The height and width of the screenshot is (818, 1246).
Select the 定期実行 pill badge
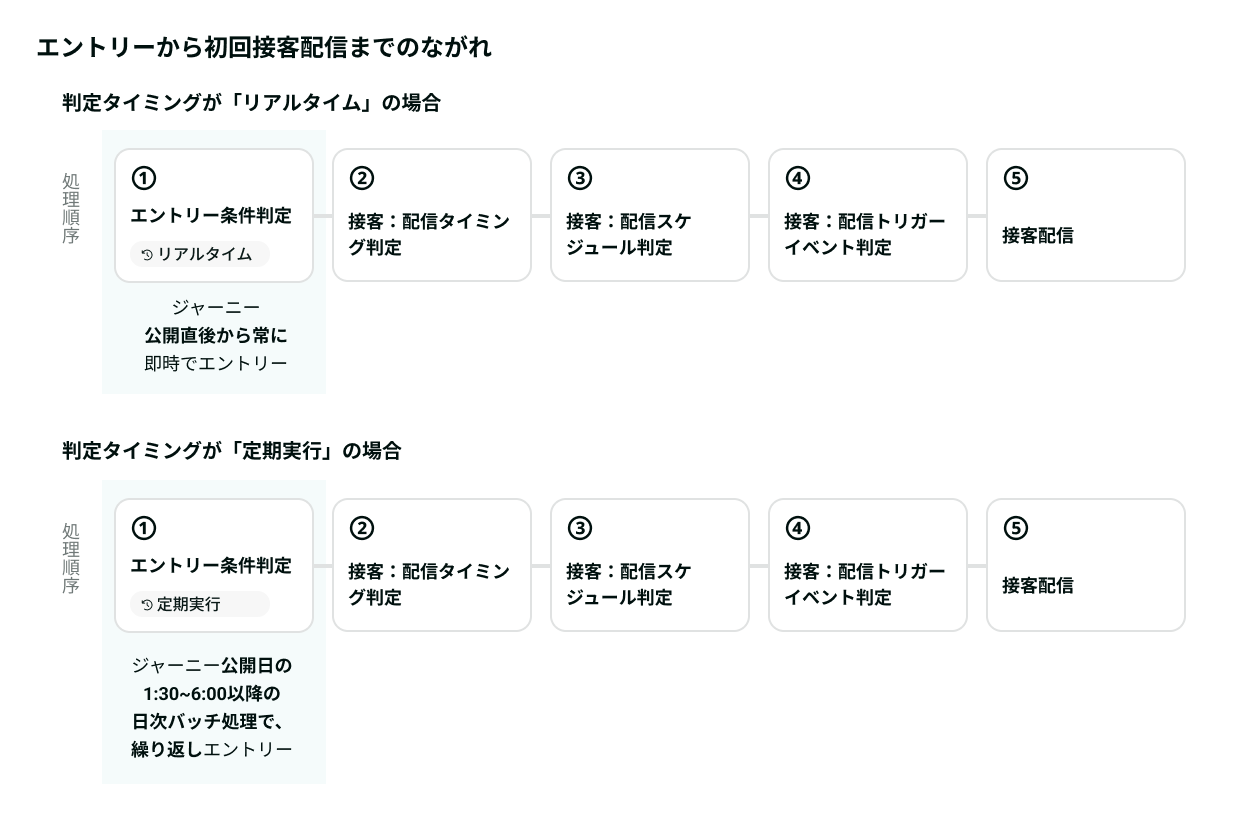(200, 604)
